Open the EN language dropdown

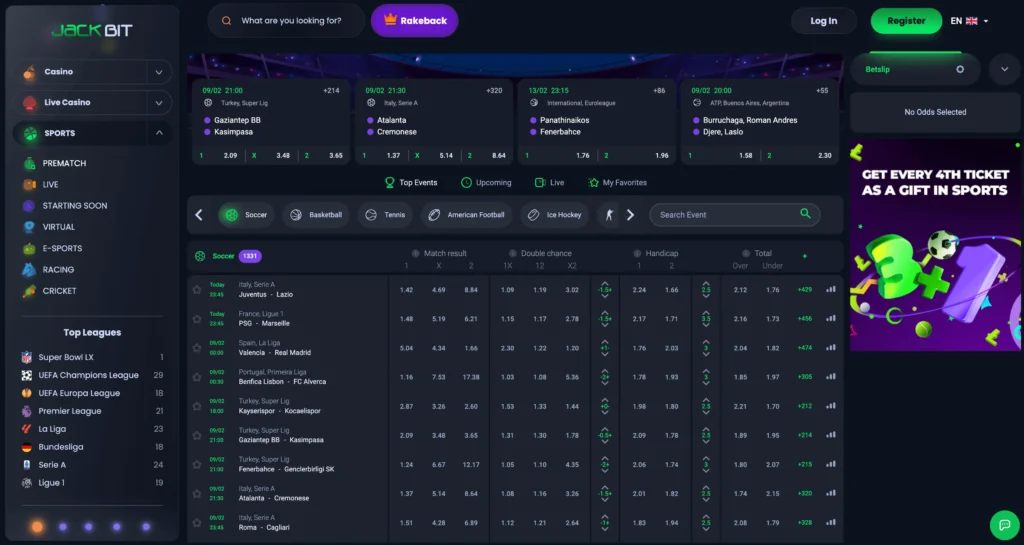(969, 21)
